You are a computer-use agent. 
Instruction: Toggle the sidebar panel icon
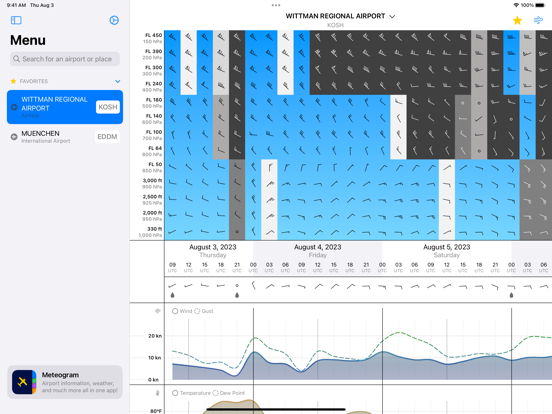[x=16, y=20]
